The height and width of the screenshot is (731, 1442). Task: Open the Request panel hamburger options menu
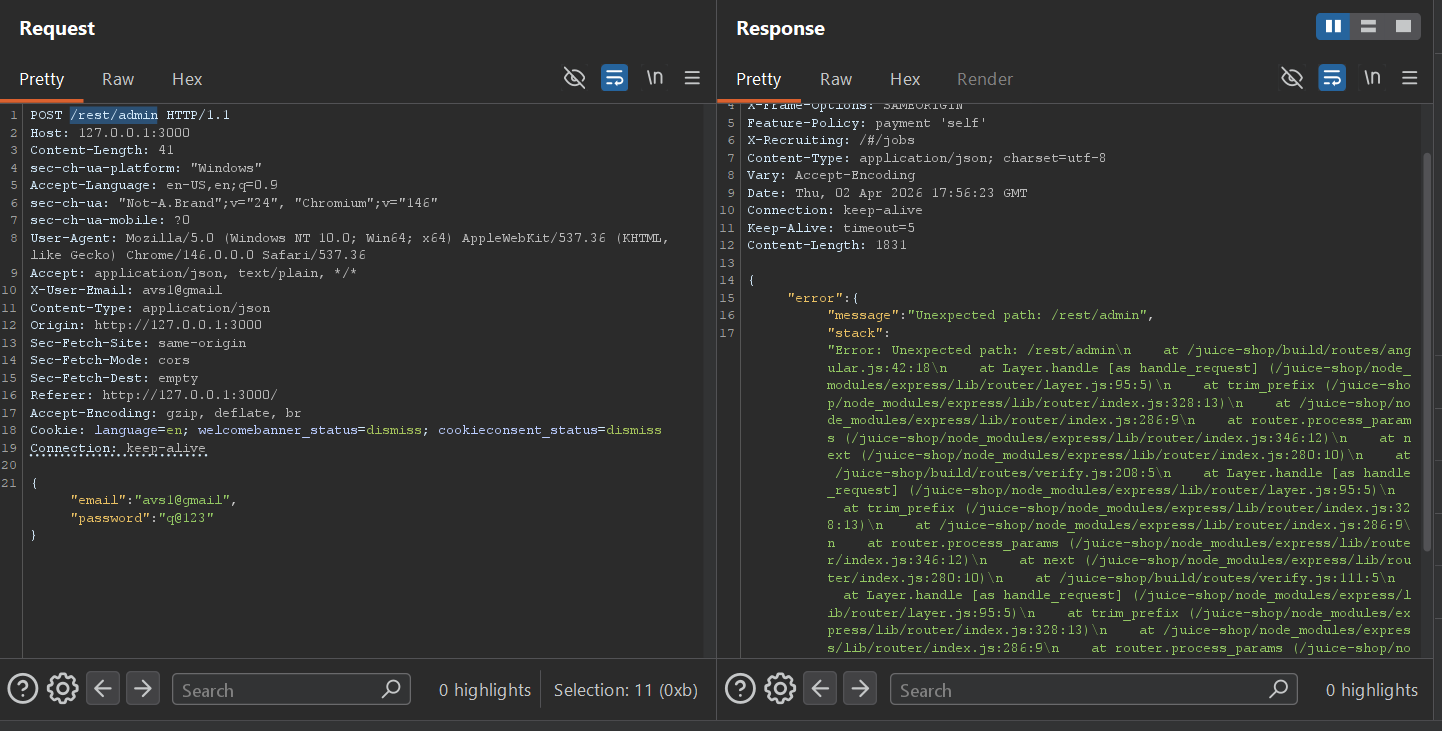tap(692, 78)
